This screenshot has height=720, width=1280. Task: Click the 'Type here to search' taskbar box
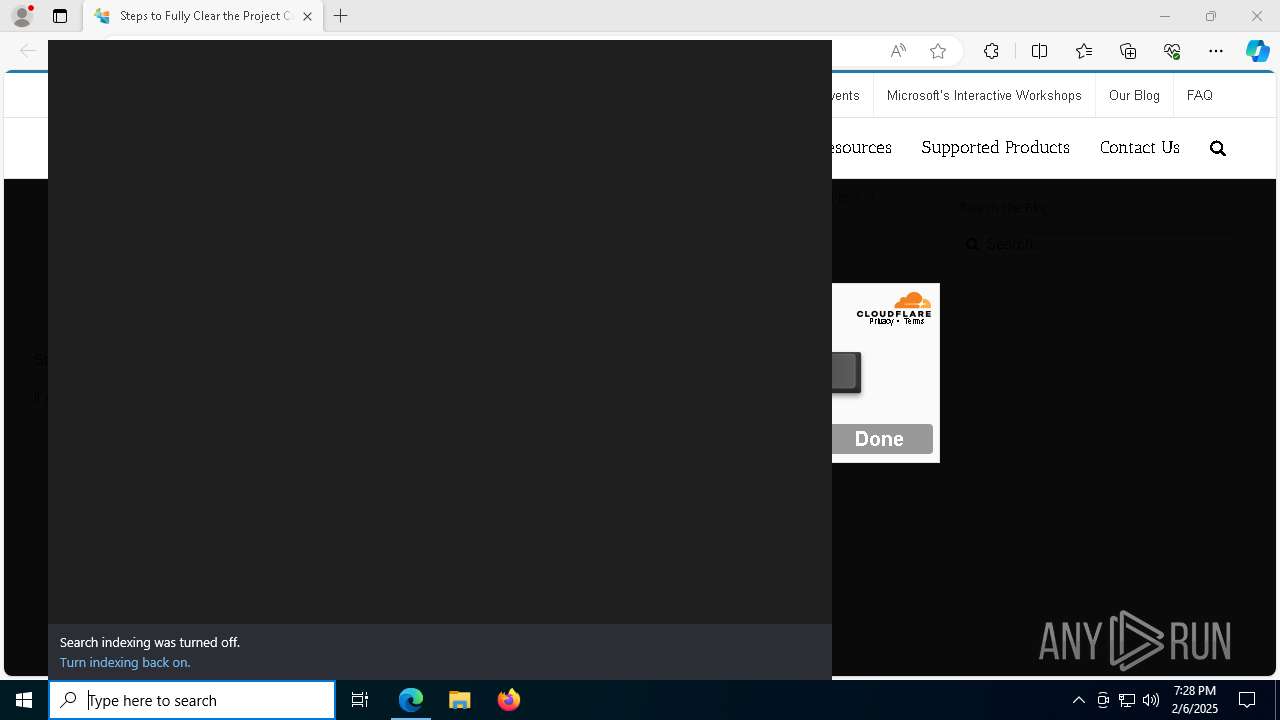(x=192, y=700)
